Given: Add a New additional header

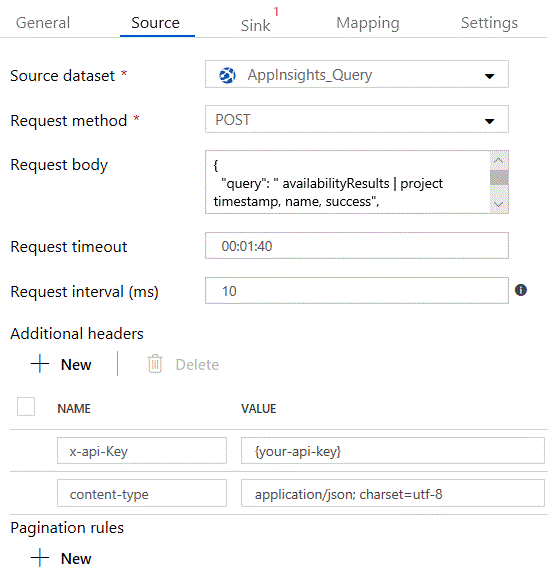Looking at the screenshot, I should 61,364.
